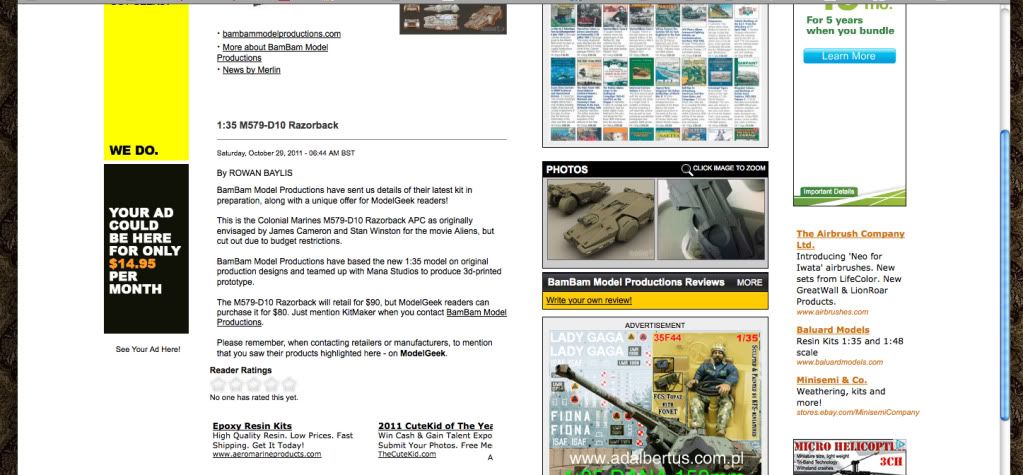Open The Airbrush Company Ltd. ad link
1023x475 pixels.
coord(850,239)
